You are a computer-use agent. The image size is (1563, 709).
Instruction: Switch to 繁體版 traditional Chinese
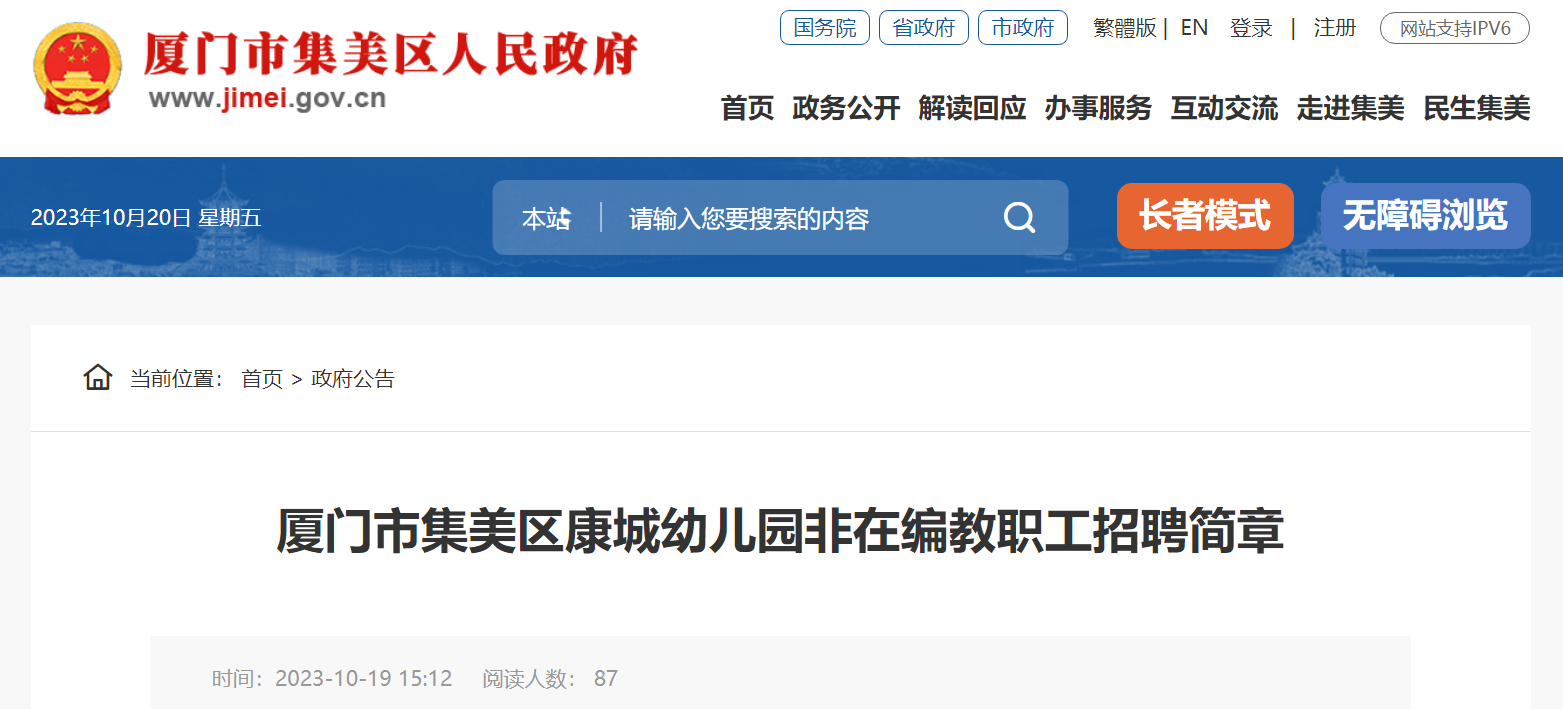[x=1124, y=28]
